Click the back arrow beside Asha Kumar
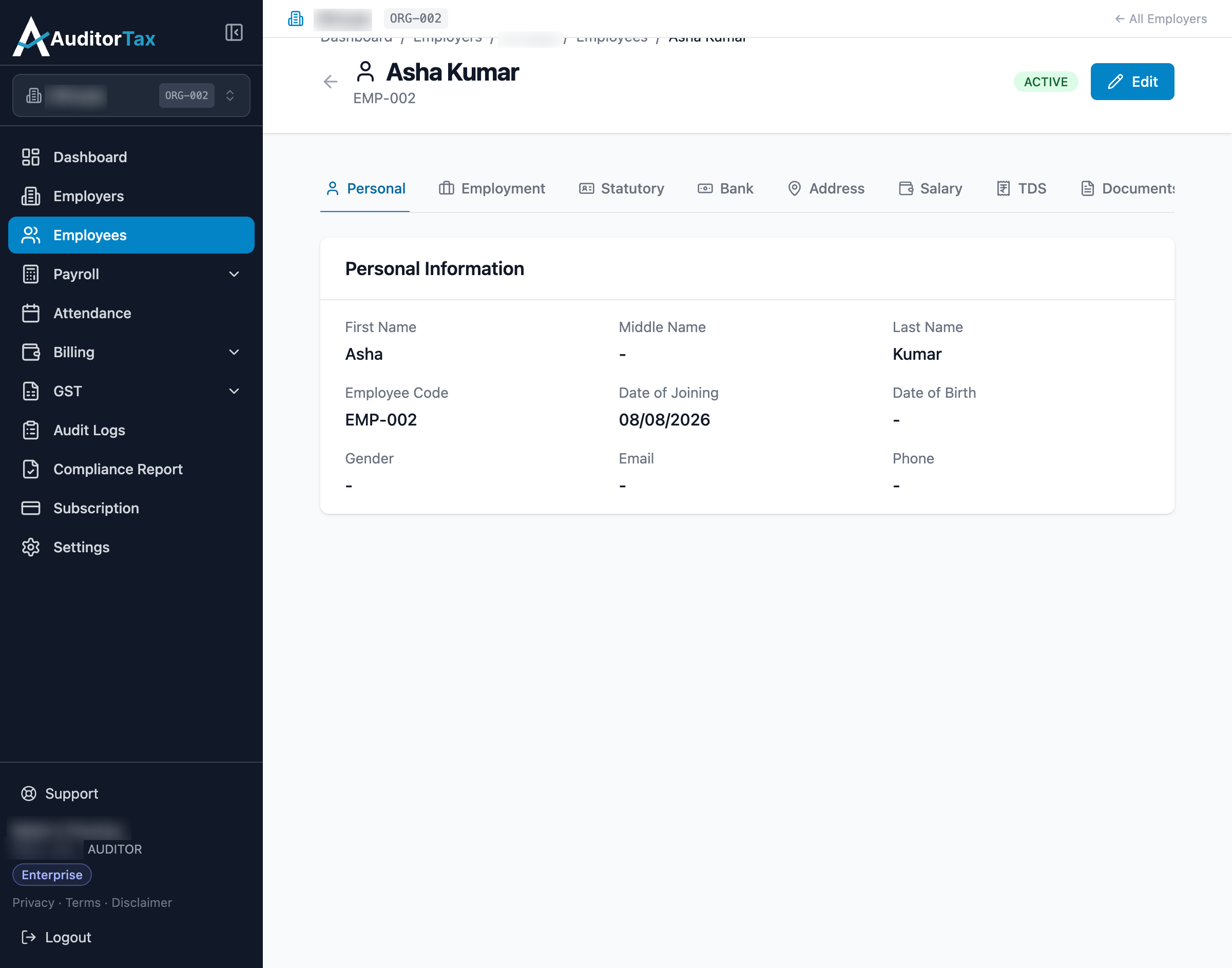The image size is (1232, 968). point(331,82)
